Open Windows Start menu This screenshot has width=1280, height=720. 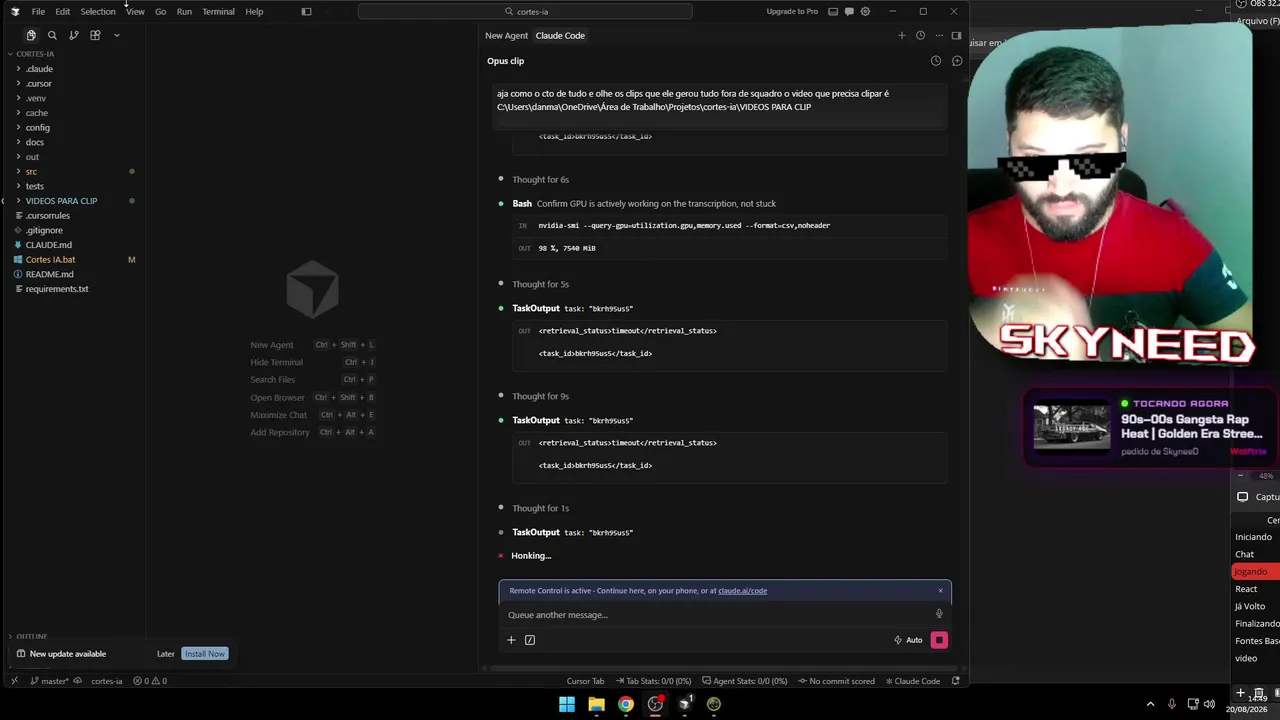pos(567,704)
